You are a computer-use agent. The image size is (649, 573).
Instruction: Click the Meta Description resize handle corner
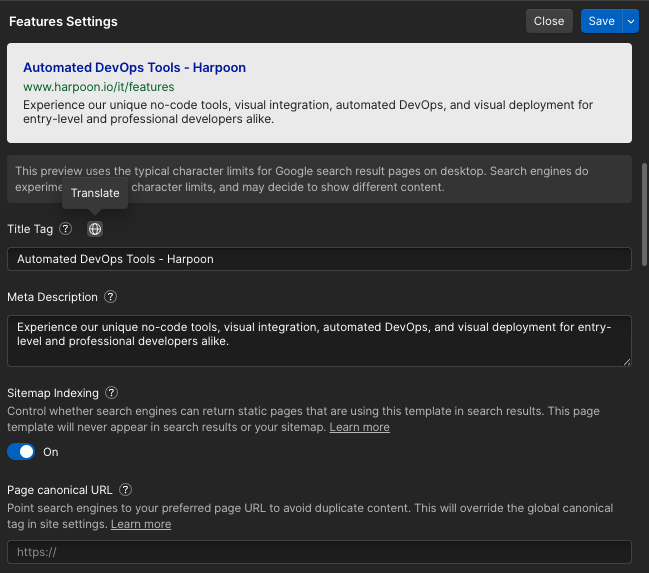point(627,362)
